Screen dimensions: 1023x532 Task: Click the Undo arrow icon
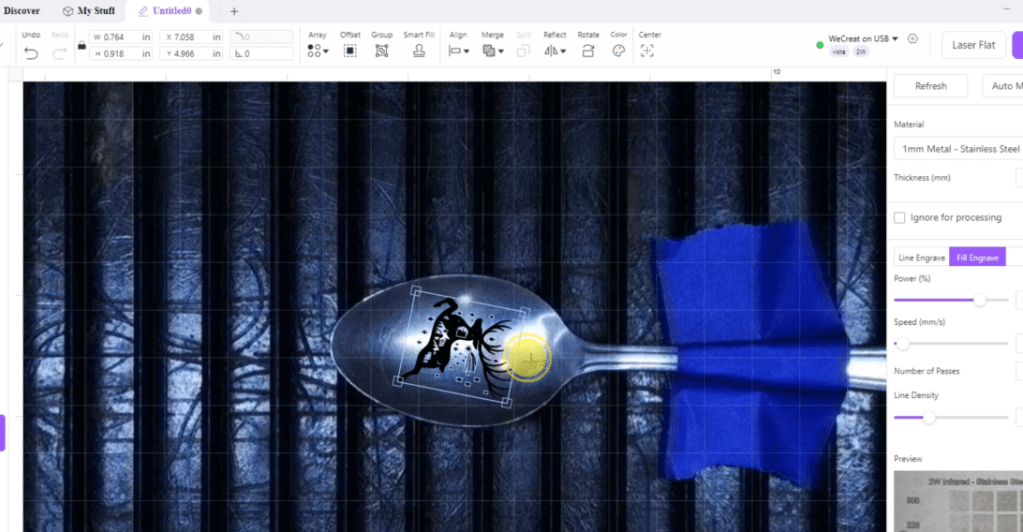[31, 52]
